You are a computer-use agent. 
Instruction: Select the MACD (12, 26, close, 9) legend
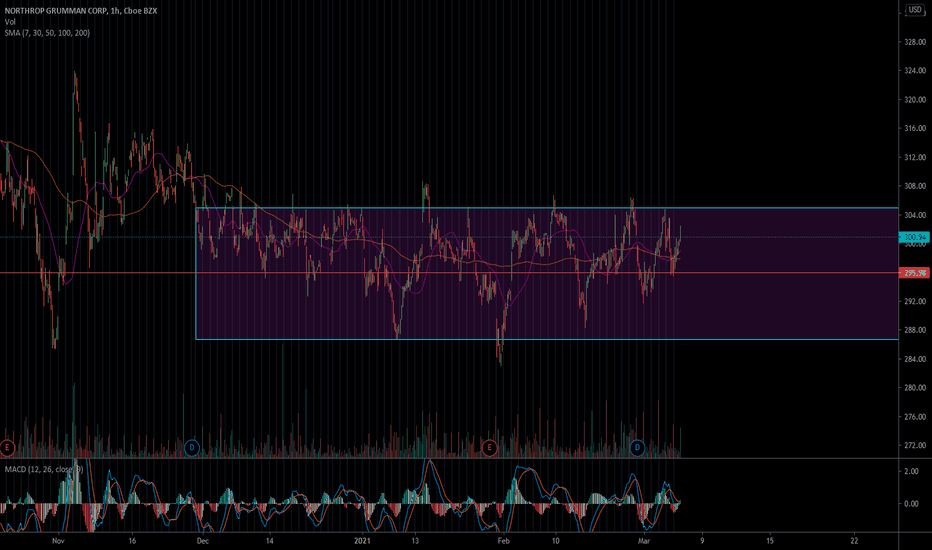[x=44, y=469]
